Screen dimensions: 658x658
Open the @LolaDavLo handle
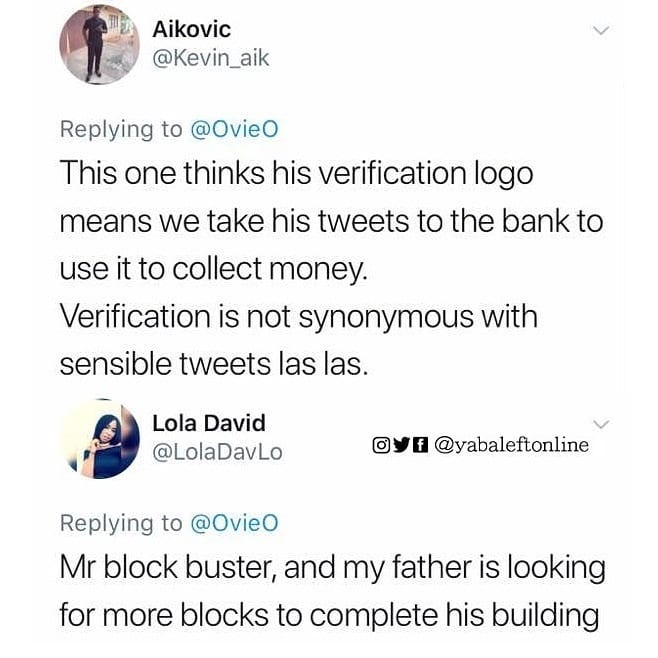pos(216,452)
